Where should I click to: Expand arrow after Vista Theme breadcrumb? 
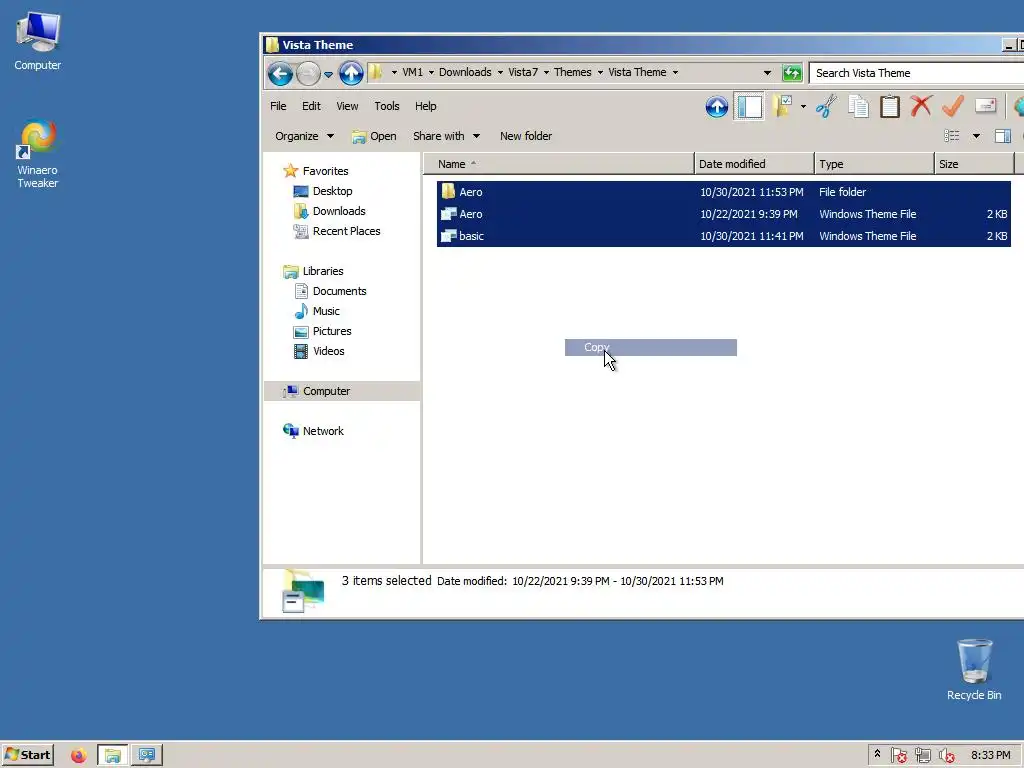(675, 72)
